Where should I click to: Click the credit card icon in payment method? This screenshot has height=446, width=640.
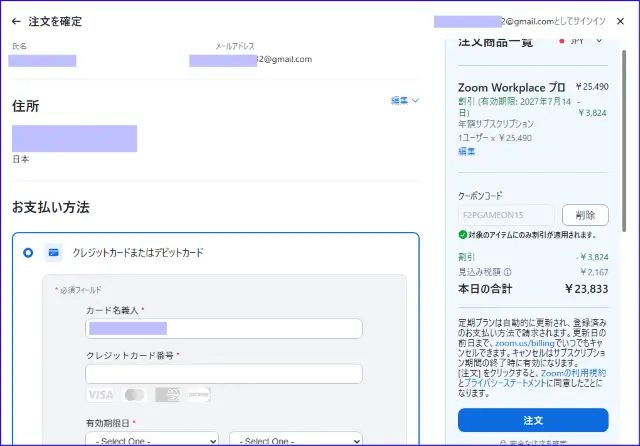click(53, 253)
